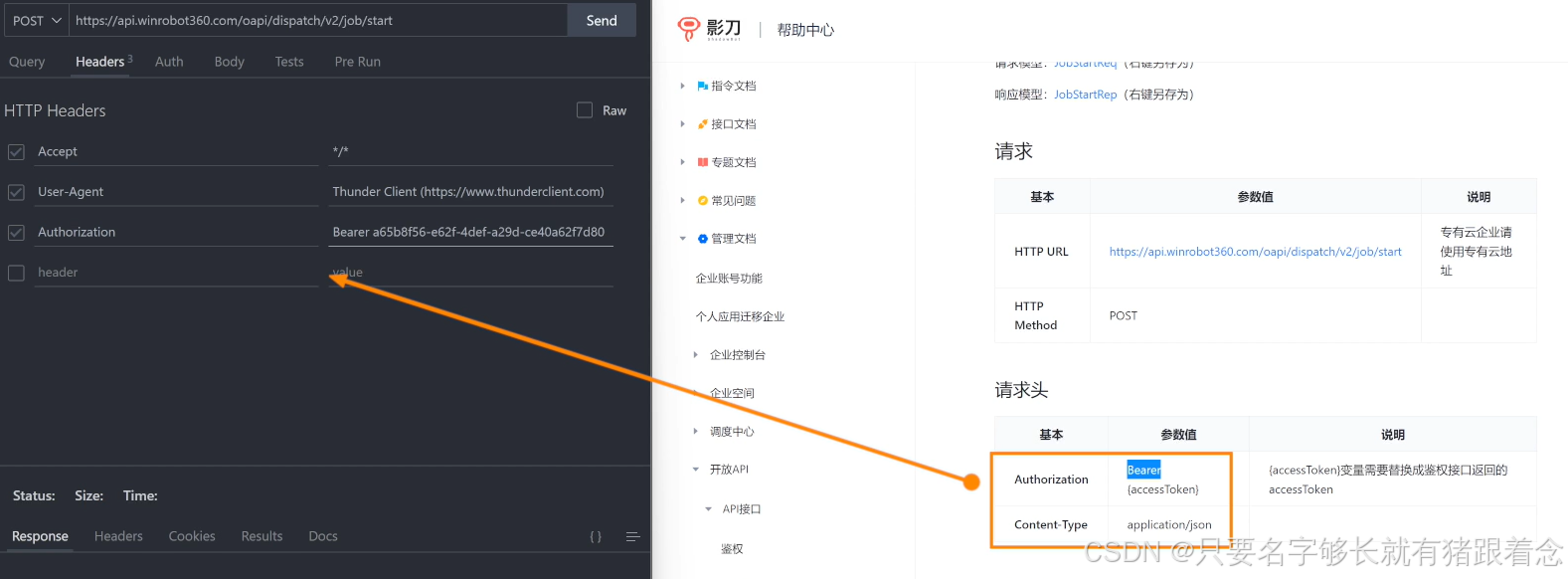The height and width of the screenshot is (579, 1568).
Task: Click the 帮助中心 header title
Action: point(805,30)
